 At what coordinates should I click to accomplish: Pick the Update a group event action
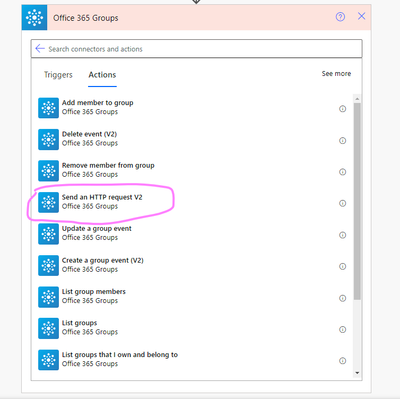click(x=192, y=234)
